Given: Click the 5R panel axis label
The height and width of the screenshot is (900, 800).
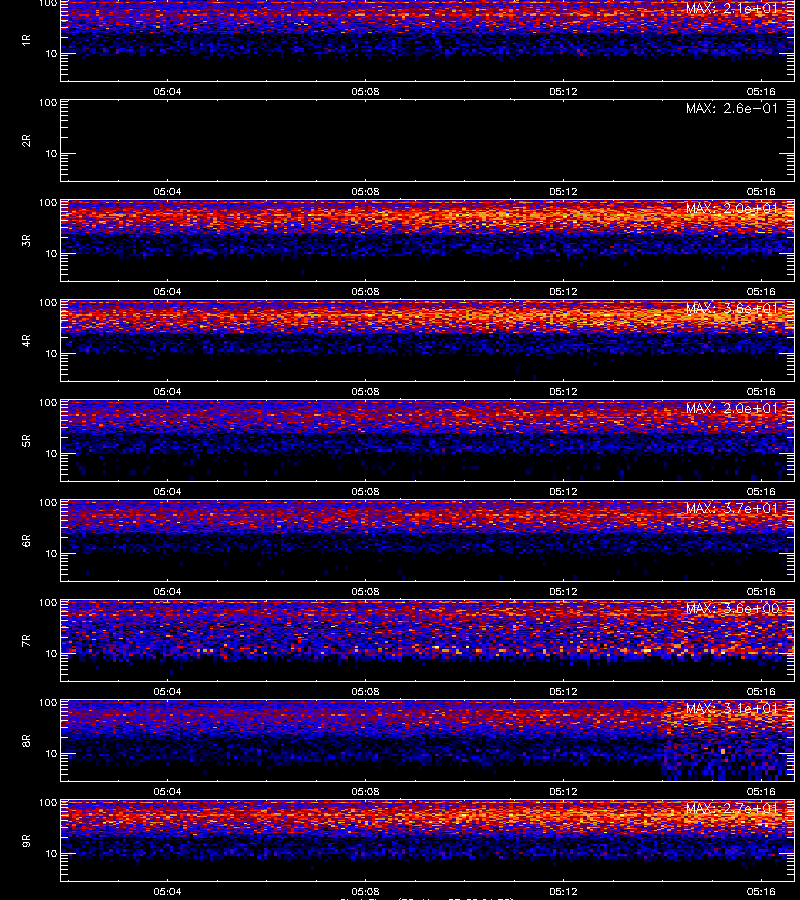Looking at the screenshot, I should point(26,440).
